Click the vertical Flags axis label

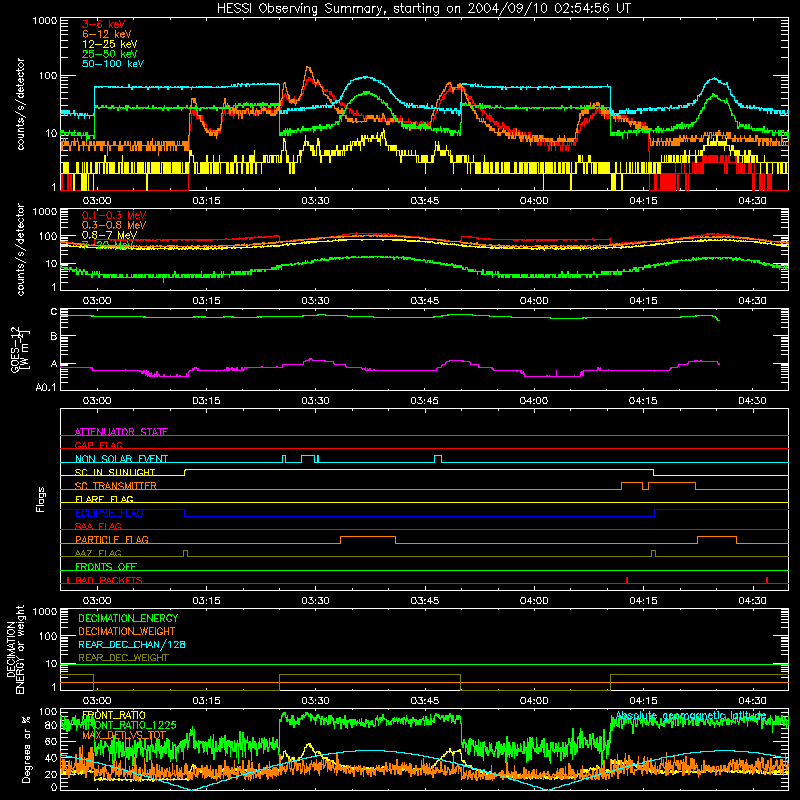41,499
